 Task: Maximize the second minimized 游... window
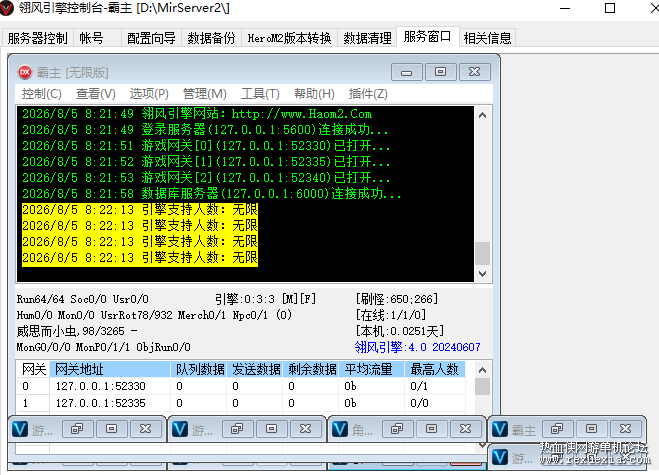(x=272, y=429)
